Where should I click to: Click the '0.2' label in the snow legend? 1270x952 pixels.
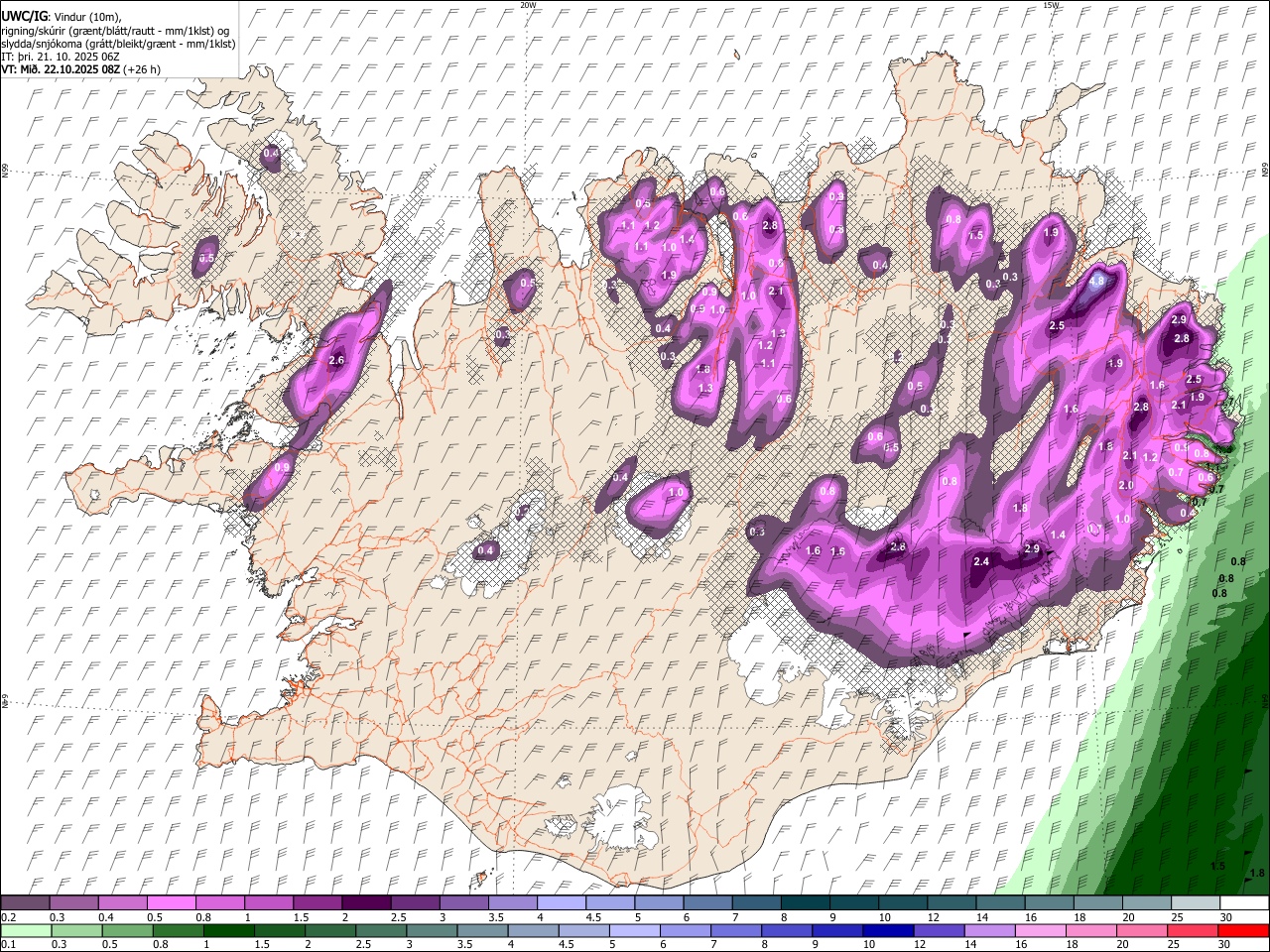click(x=9, y=917)
